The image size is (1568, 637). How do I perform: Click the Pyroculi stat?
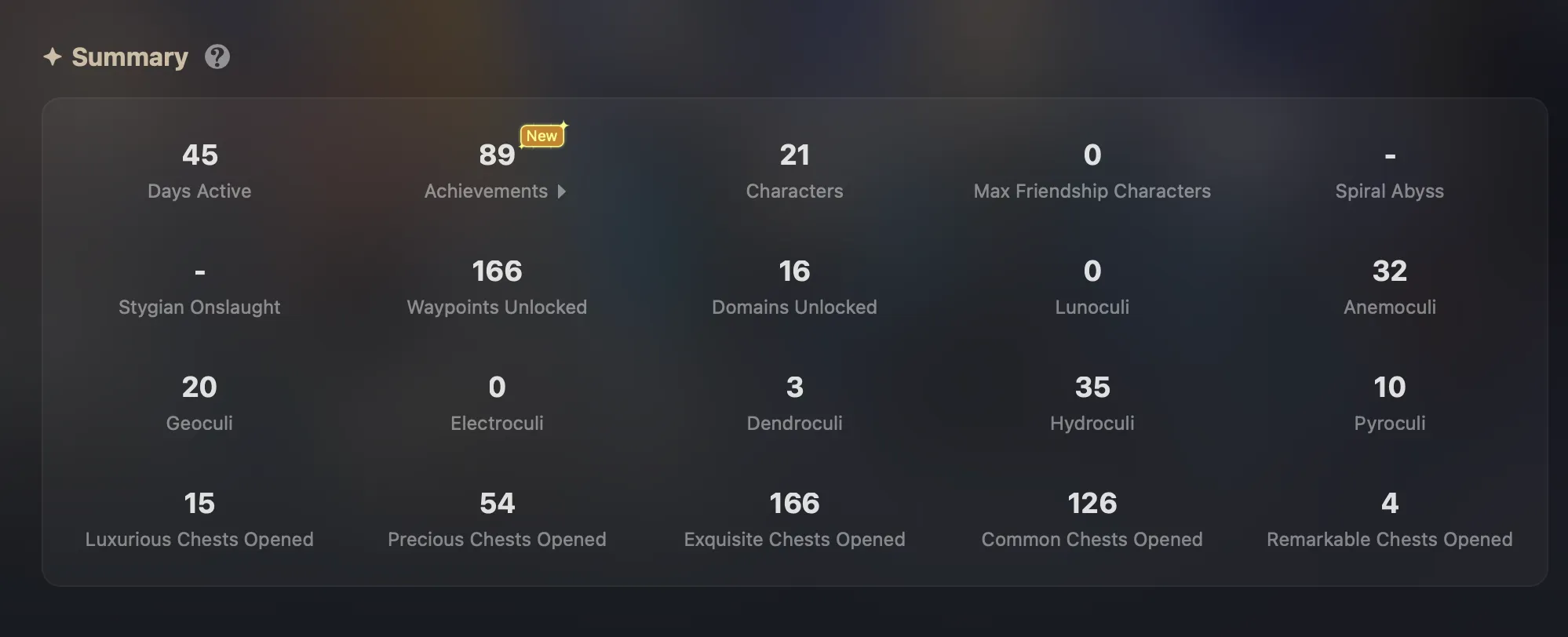click(1389, 404)
